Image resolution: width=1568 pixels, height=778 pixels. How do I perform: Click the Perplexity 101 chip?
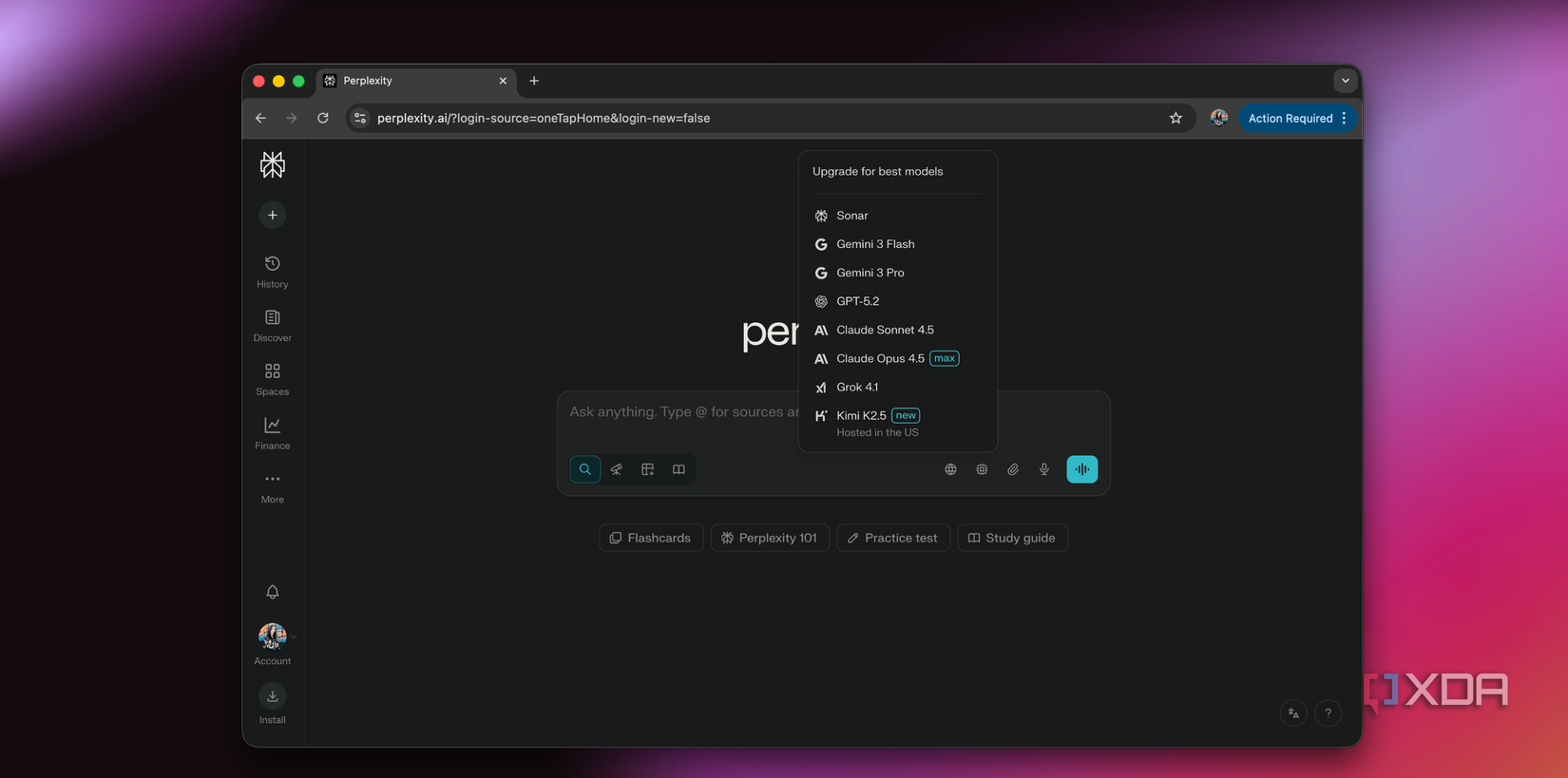click(770, 538)
